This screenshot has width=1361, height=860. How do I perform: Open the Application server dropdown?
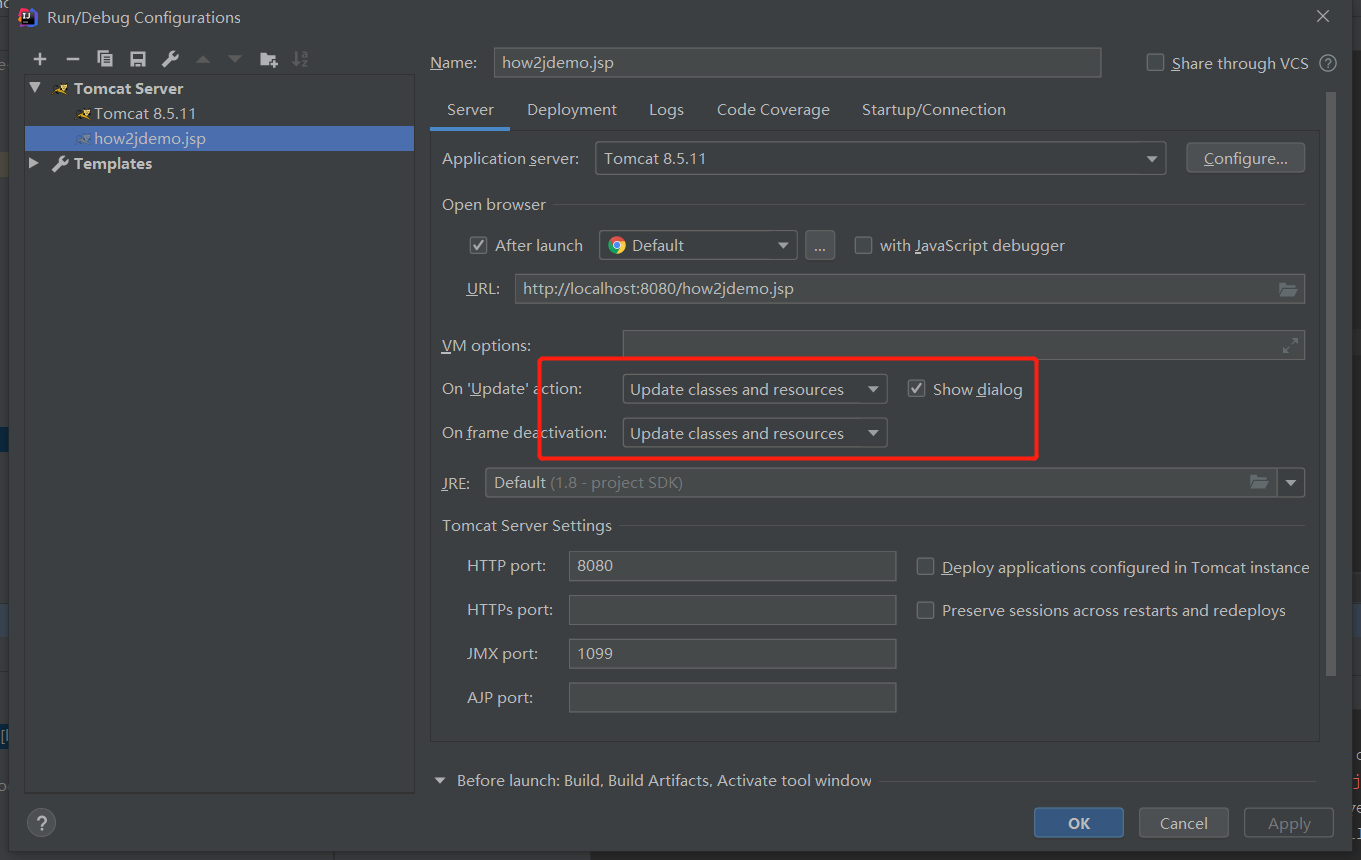880,158
